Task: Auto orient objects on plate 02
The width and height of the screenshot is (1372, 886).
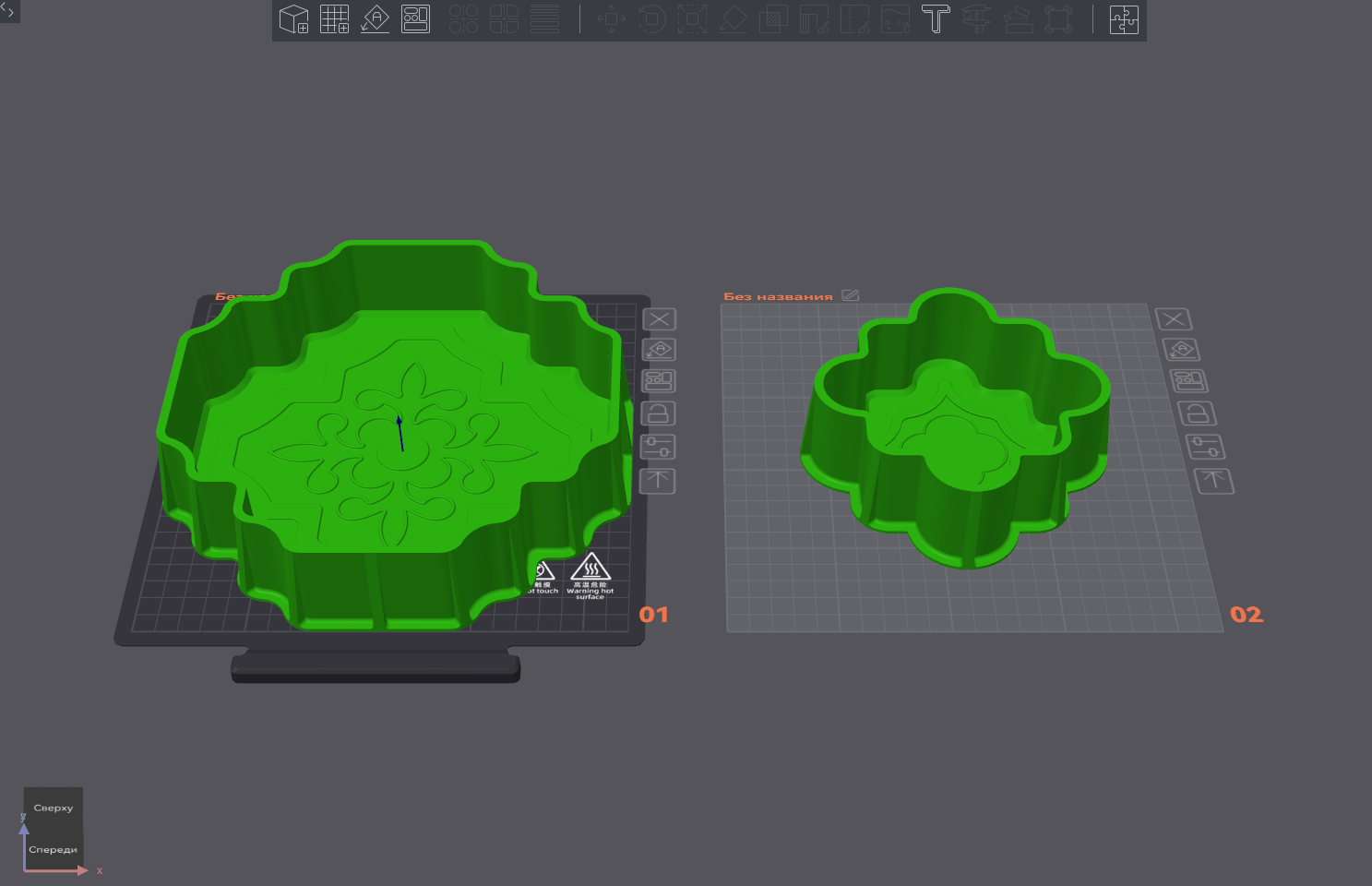Action: 1181,350
